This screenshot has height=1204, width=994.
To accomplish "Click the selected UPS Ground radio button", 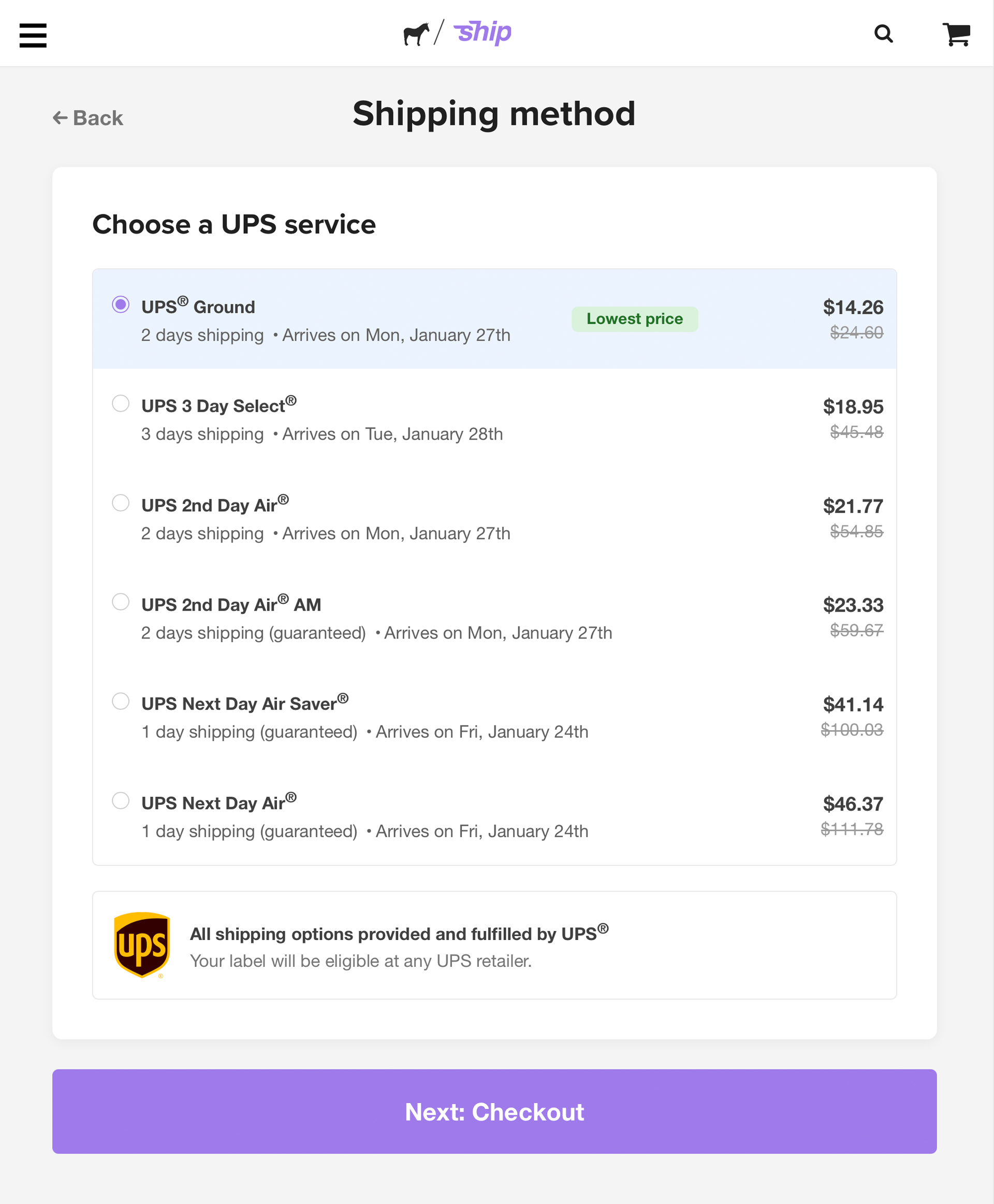I will [x=121, y=306].
